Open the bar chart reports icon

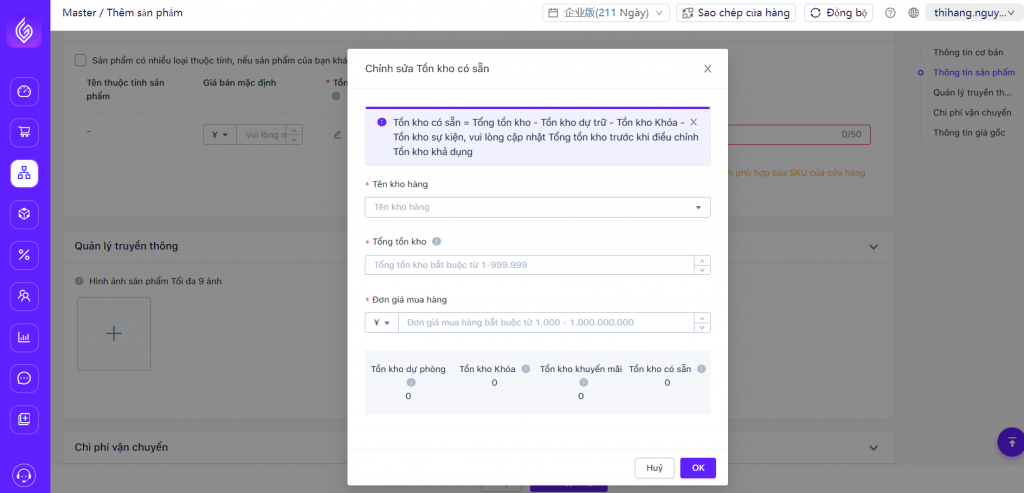coord(24,338)
